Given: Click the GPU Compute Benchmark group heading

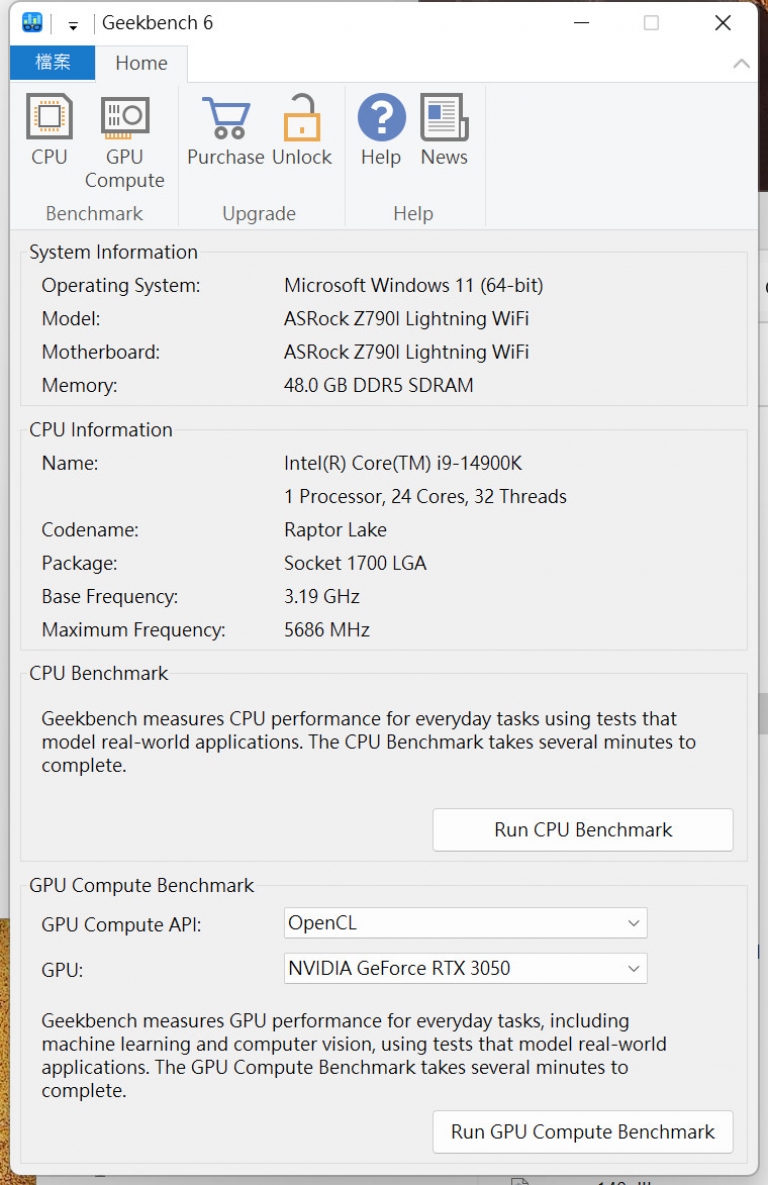Looking at the screenshot, I should point(141,886).
